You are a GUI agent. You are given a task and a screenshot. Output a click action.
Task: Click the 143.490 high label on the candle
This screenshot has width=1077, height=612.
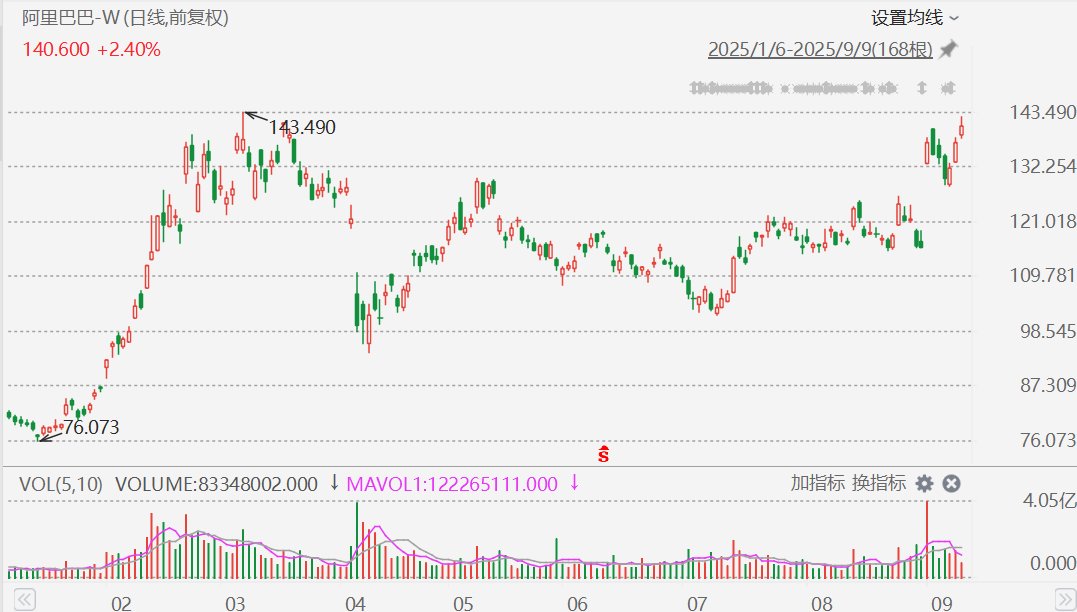coord(302,127)
